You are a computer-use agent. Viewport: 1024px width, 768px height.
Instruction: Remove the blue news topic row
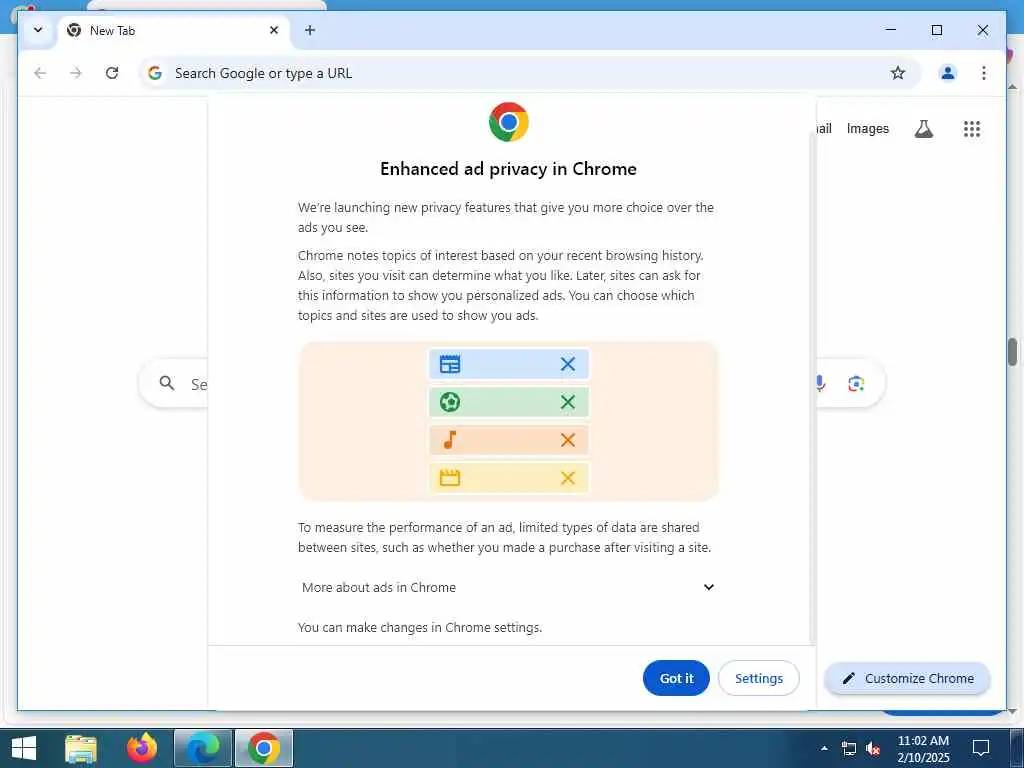coord(568,364)
